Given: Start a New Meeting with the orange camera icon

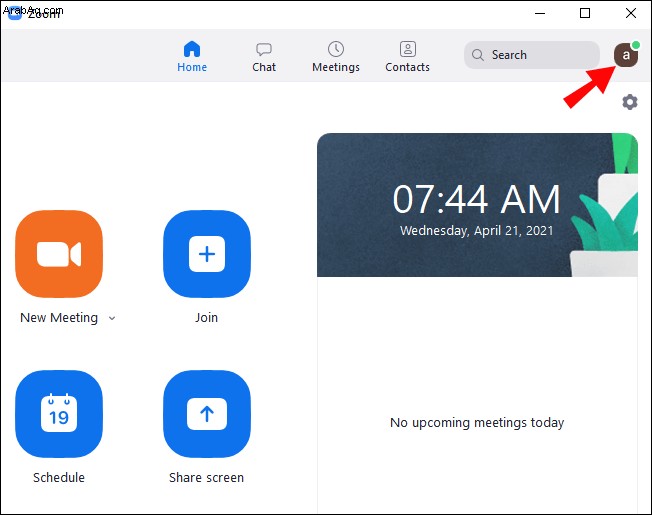Looking at the screenshot, I should (59, 254).
